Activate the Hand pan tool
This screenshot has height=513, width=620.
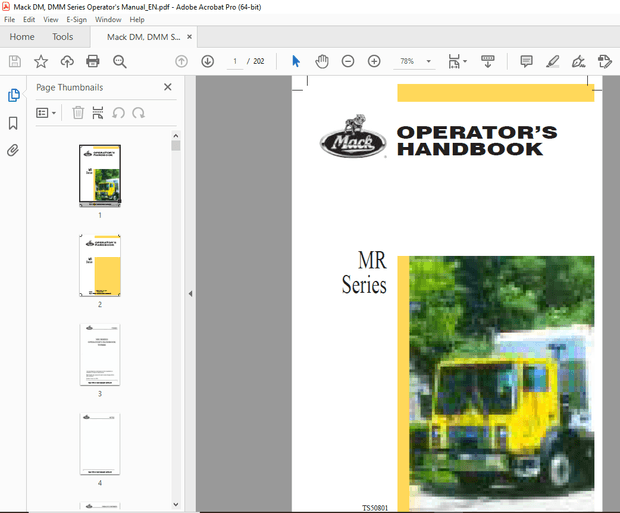(x=322, y=61)
